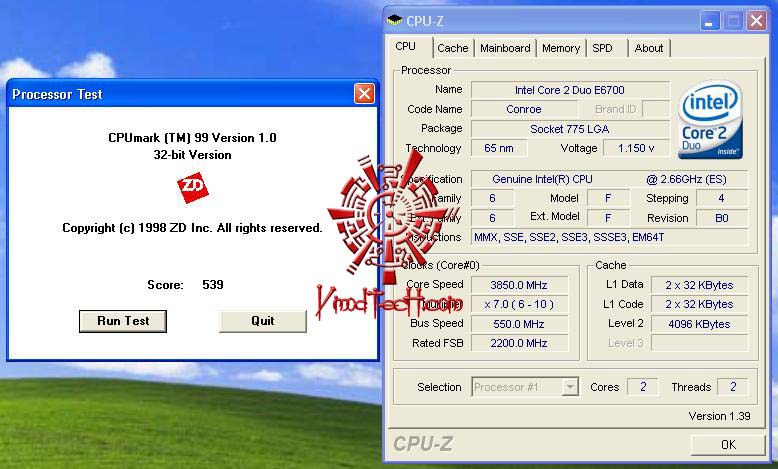Viewport: 778px width, 469px height.
Task: Click the Model value F
Action: pos(608,199)
